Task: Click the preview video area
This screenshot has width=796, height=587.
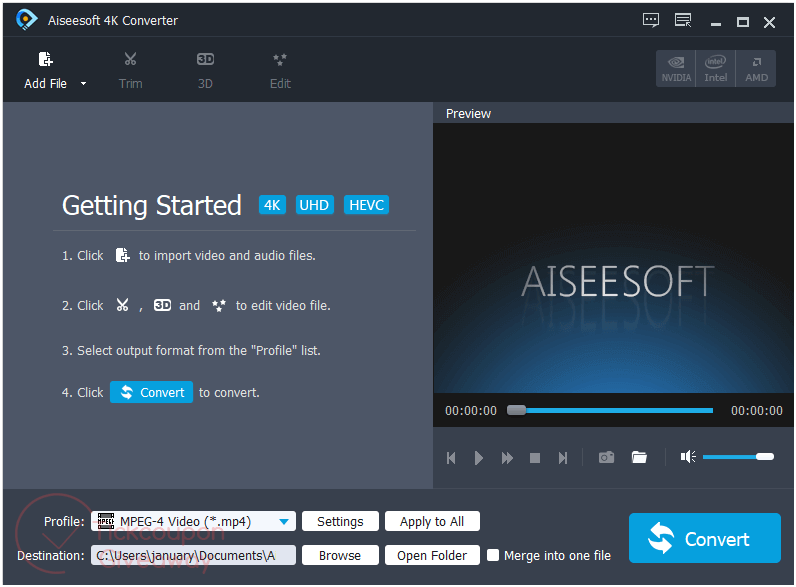Action: pyautogui.click(x=613, y=258)
